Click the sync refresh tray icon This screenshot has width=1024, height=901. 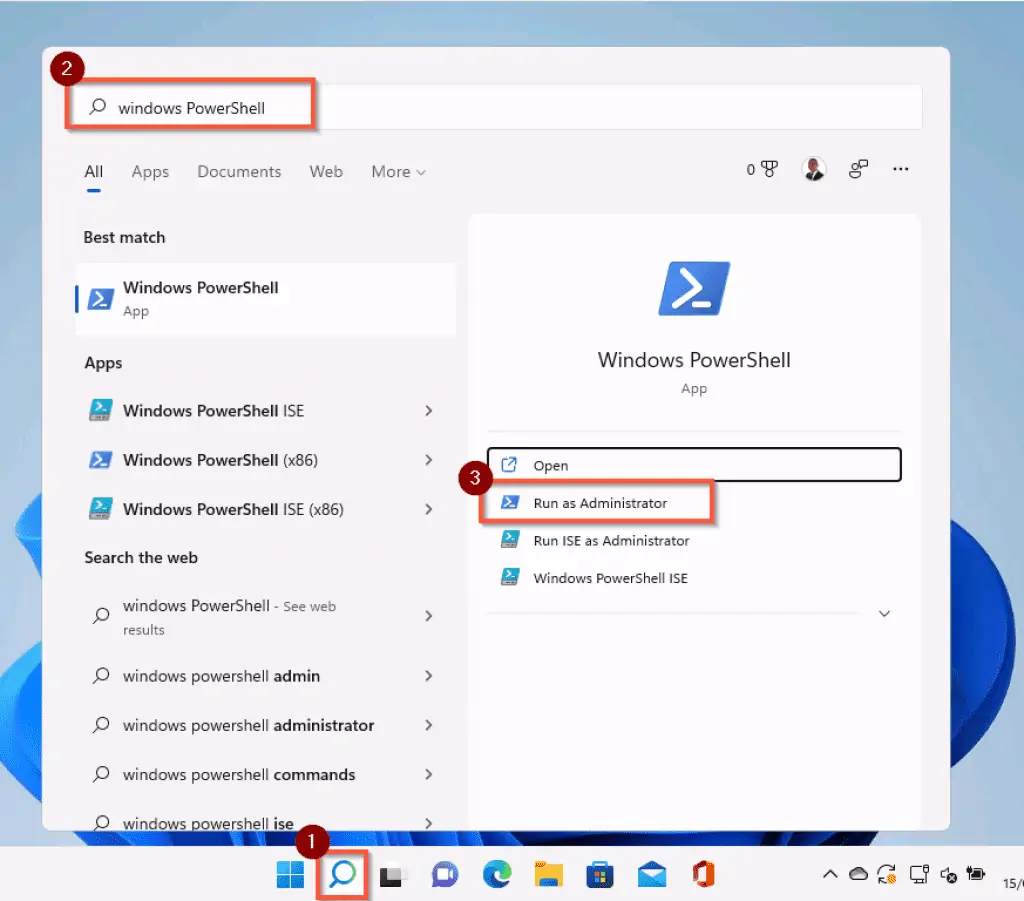click(x=887, y=874)
